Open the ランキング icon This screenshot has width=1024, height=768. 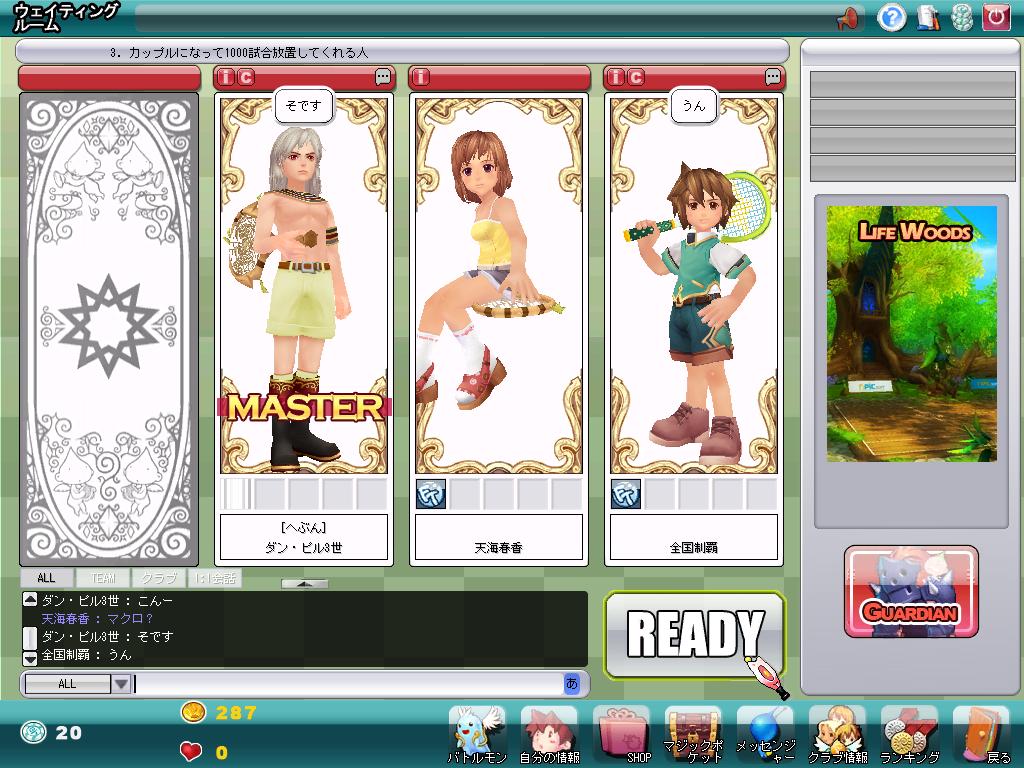pos(909,734)
